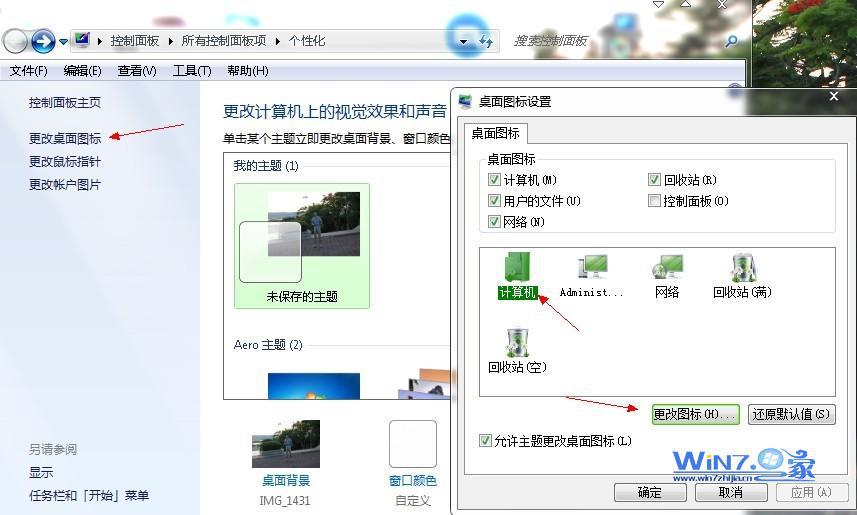Select the 计算机 desktop icon in the list
This screenshot has width=857, height=515.
(x=517, y=276)
